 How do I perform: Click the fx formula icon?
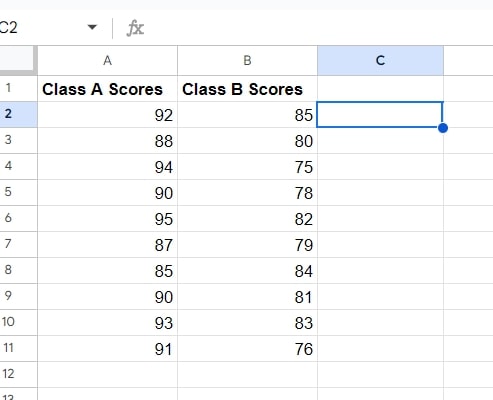(x=135, y=28)
